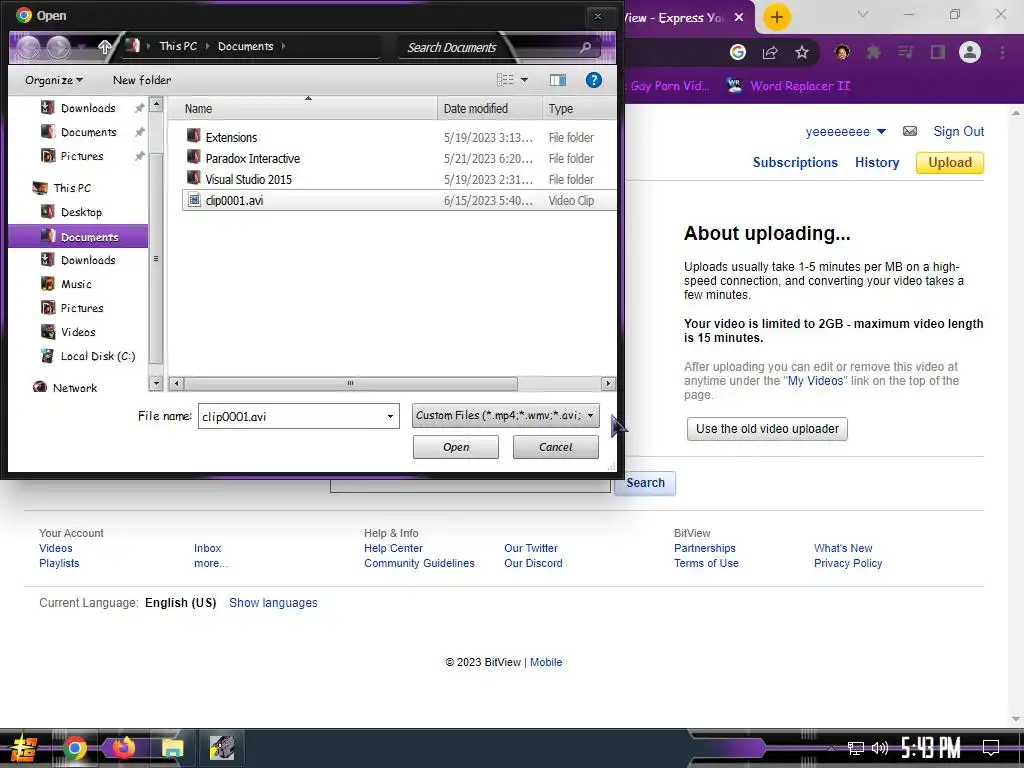
Task: Click This PC in the address breadcrumb
Action: [178, 46]
